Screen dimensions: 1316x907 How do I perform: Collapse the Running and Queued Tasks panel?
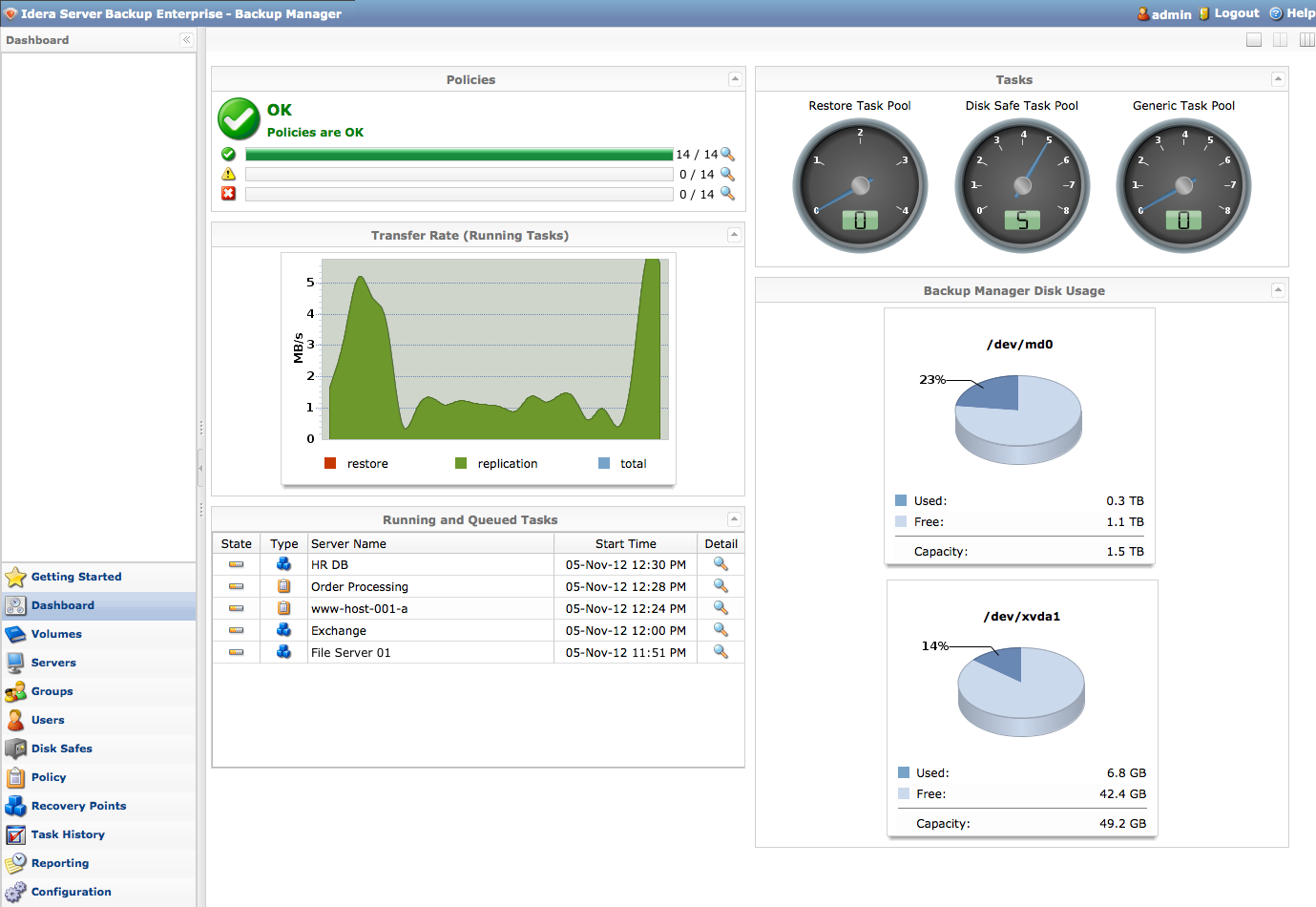[735, 519]
